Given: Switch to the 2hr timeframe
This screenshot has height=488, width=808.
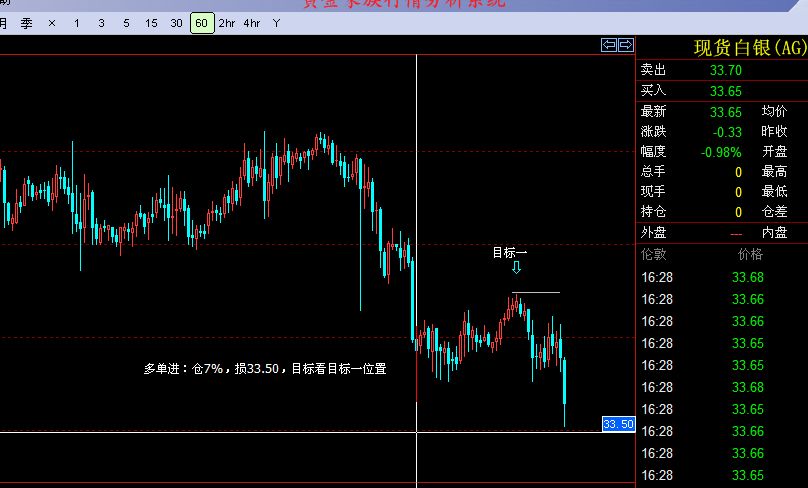Looking at the screenshot, I should 227,23.
